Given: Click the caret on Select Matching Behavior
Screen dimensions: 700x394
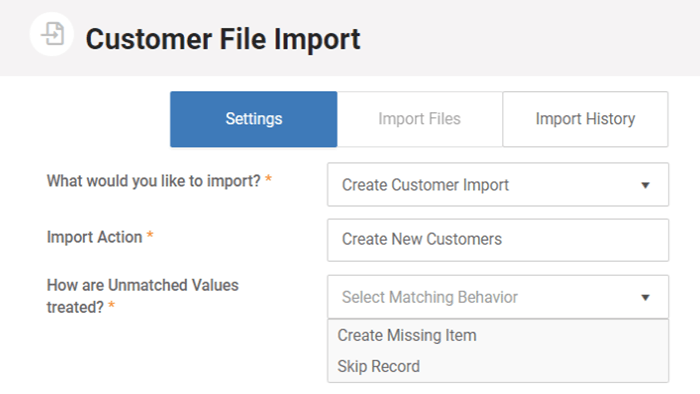Looking at the screenshot, I should point(645,298).
